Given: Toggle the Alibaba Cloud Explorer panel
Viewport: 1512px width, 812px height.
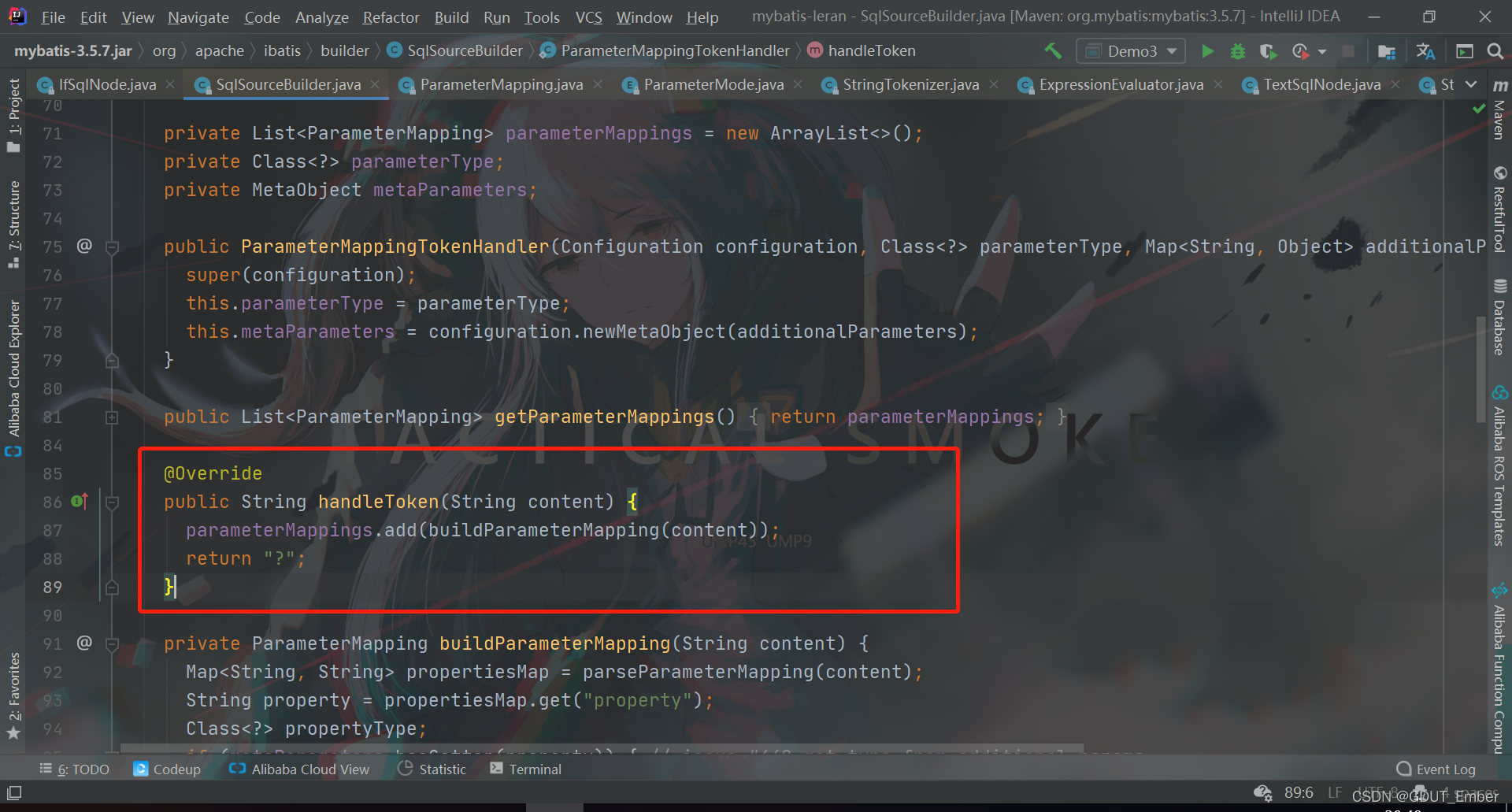Looking at the screenshot, I should (13, 377).
